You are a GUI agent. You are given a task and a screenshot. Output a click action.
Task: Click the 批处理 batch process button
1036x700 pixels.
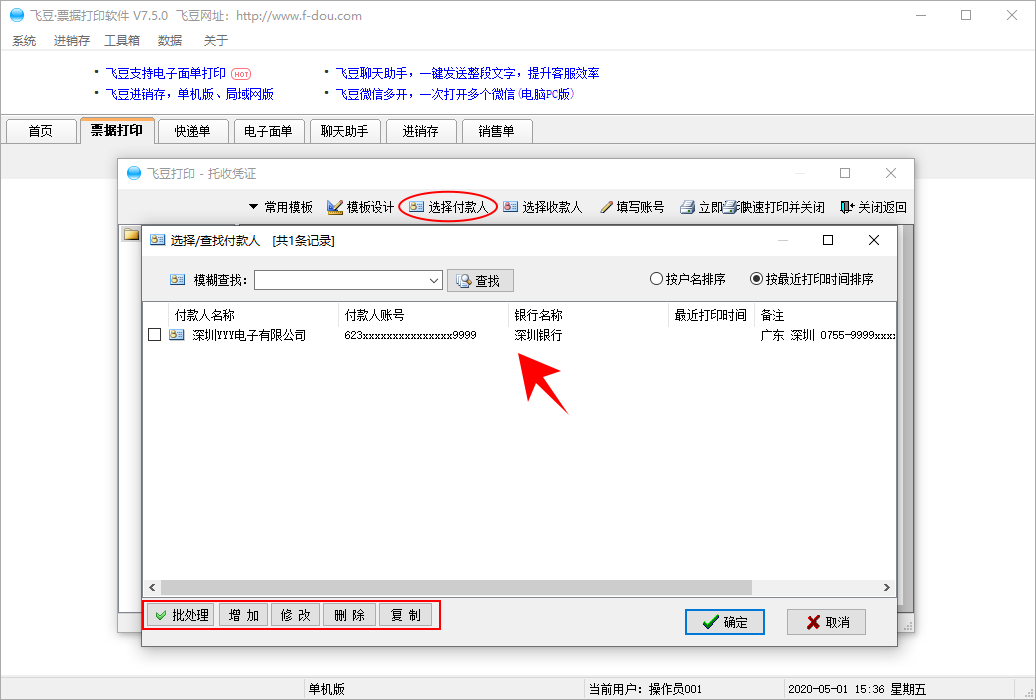click(180, 615)
